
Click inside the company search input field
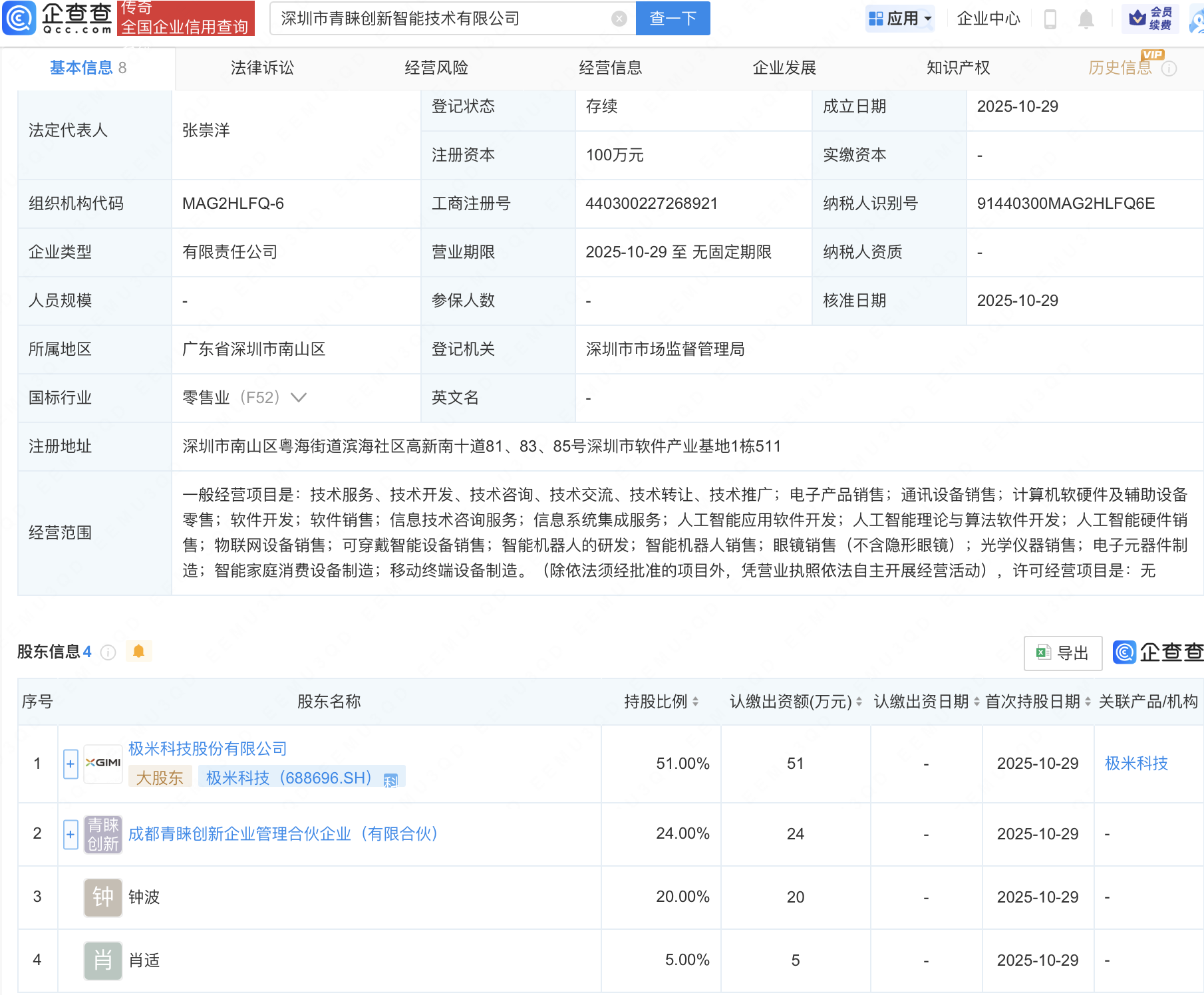click(432, 18)
